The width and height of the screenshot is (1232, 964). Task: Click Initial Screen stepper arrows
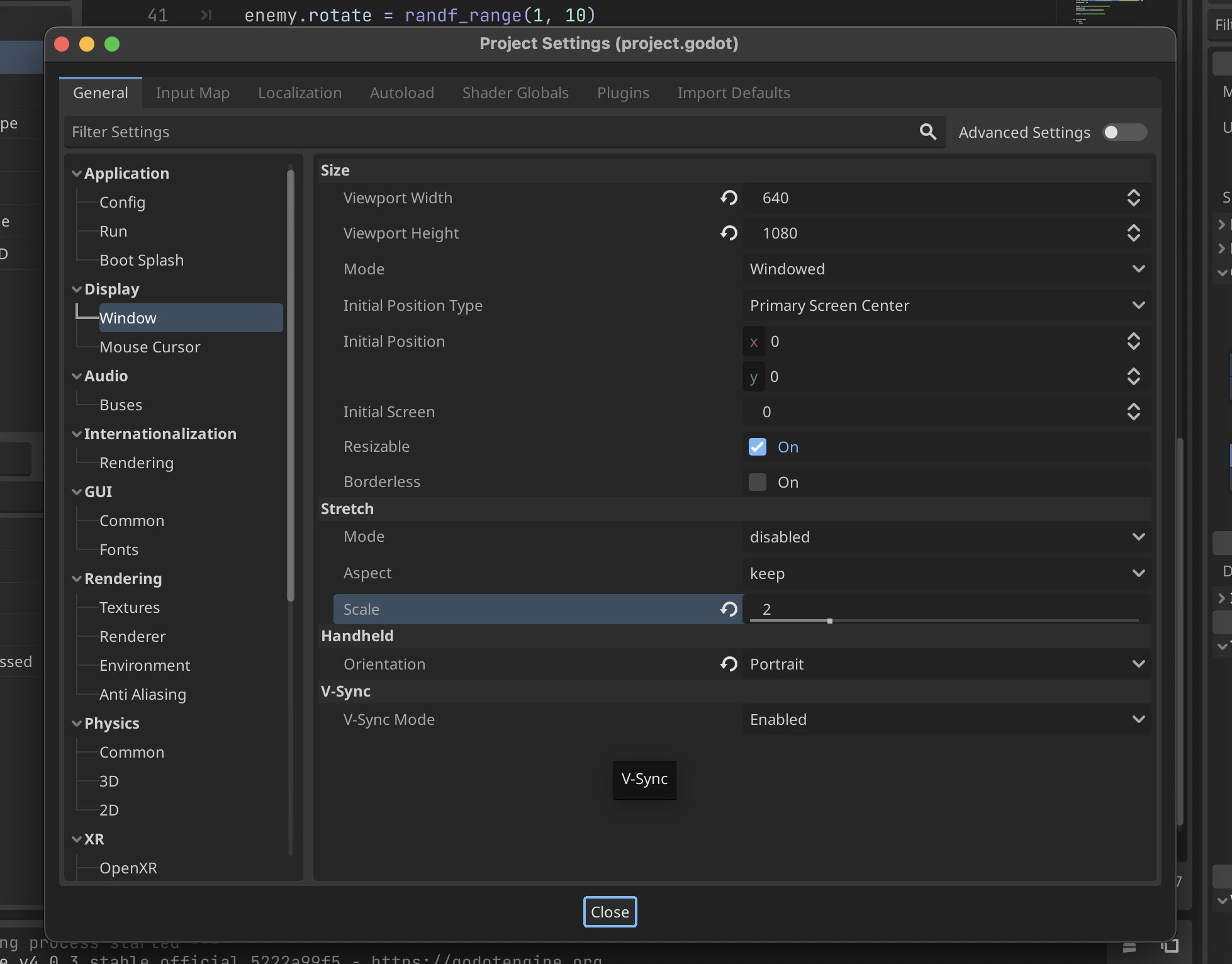click(1134, 412)
